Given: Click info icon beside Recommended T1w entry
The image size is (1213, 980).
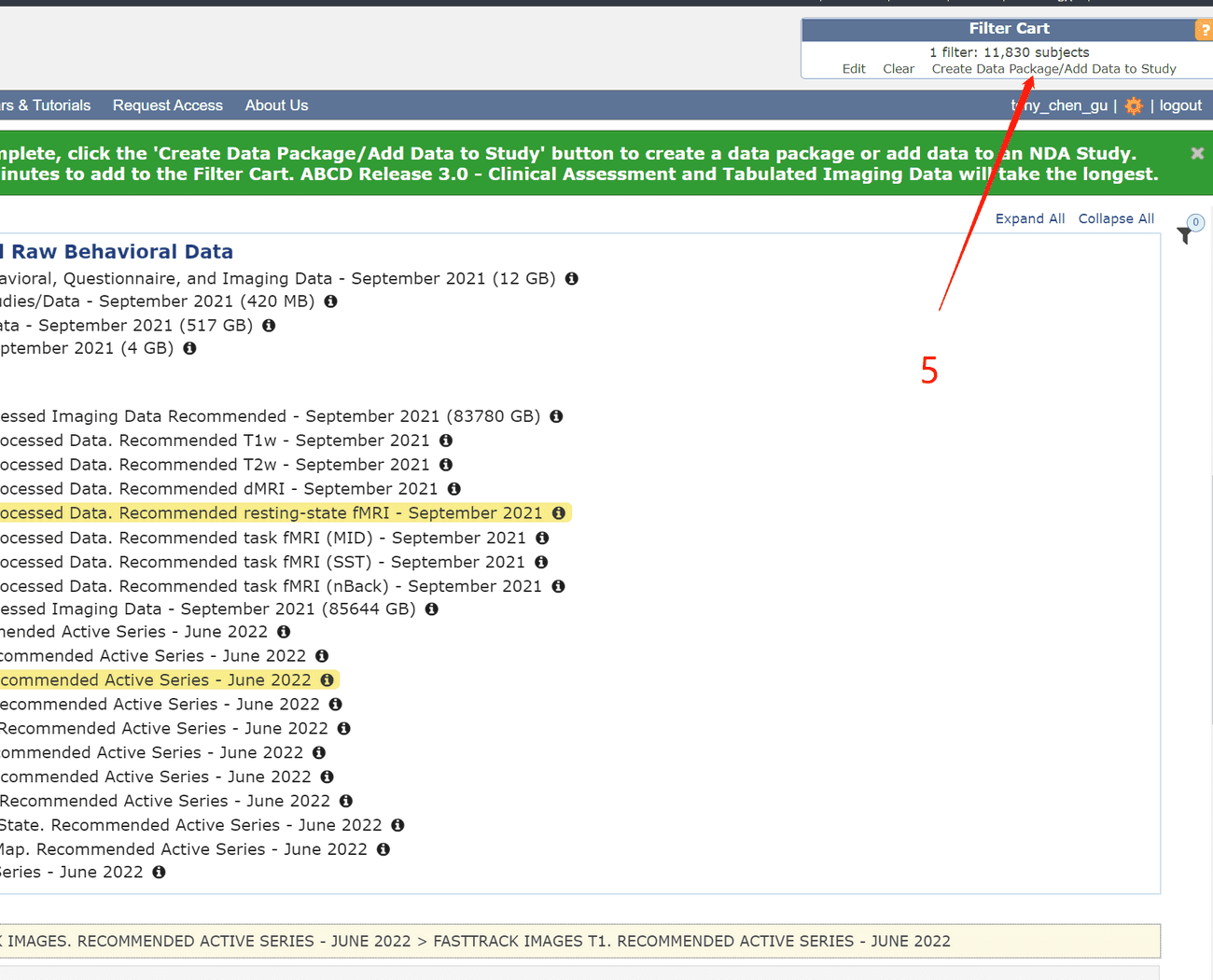Looking at the screenshot, I should click(446, 441).
